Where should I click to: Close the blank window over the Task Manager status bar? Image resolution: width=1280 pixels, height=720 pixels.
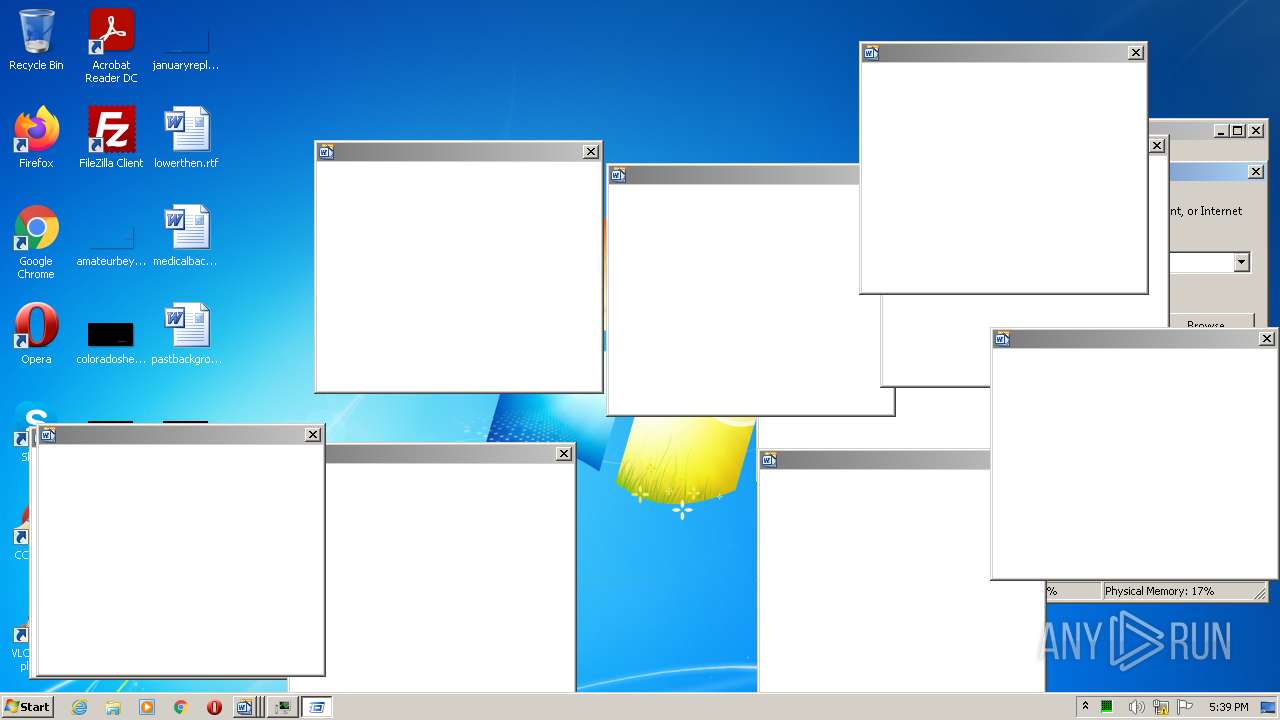[x=1267, y=339]
